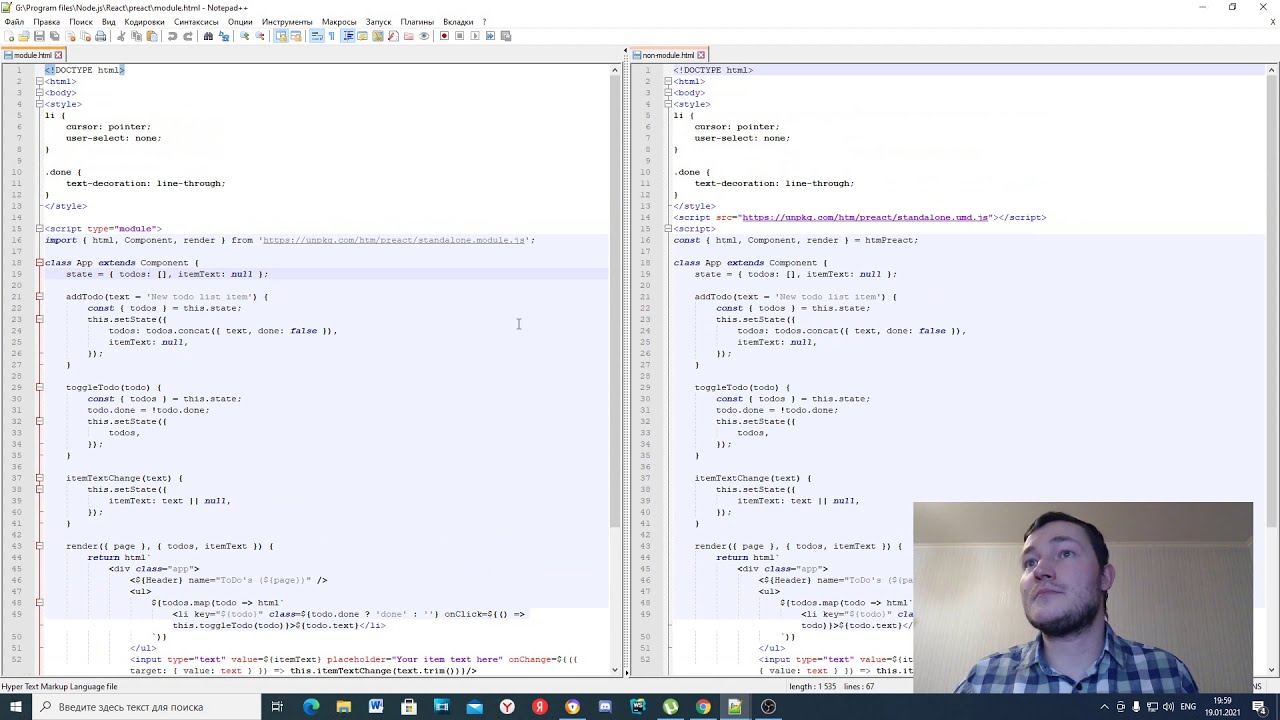The height and width of the screenshot is (720, 1280).
Task: Collapse html tag fold in non-module.html
Action: click(x=668, y=81)
